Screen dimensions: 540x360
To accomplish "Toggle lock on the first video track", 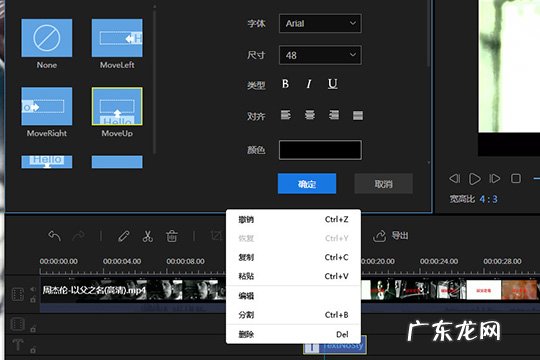I will tap(33, 299).
